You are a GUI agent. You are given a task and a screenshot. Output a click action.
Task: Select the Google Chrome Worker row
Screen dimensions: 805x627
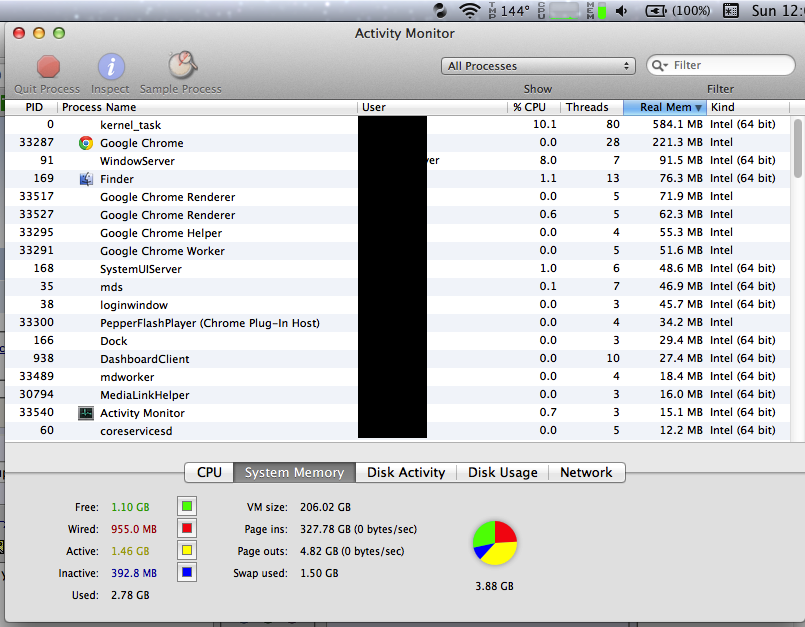(x=397, y=251)
